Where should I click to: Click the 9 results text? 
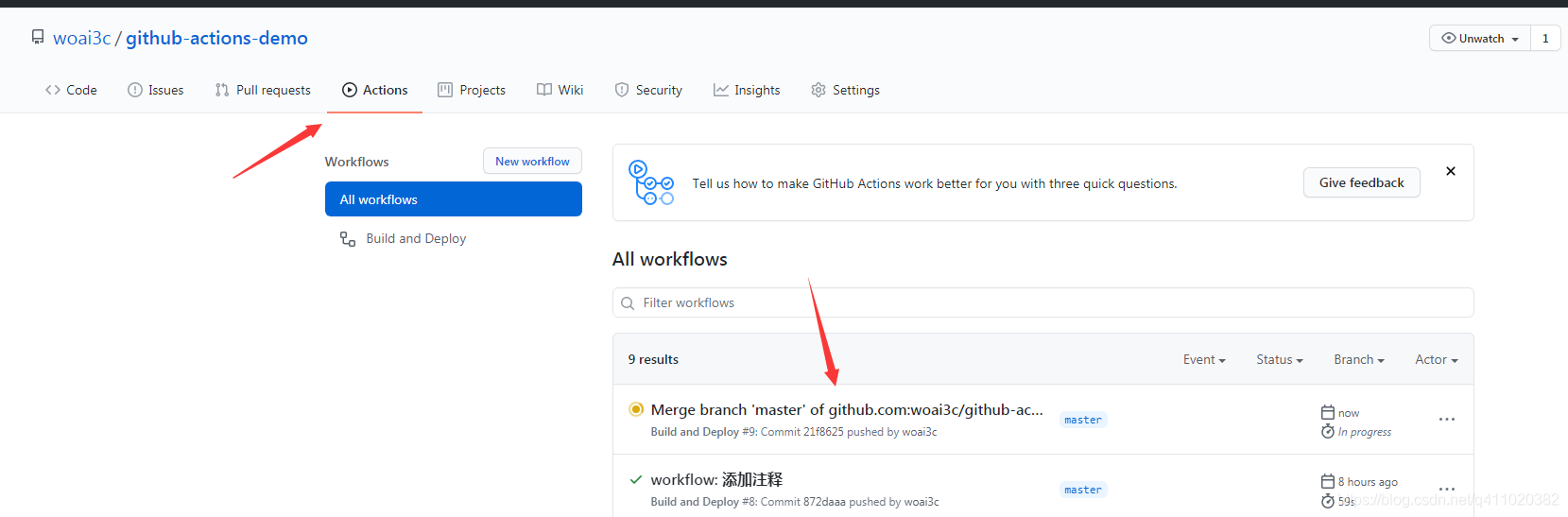[x=653, y=359]
